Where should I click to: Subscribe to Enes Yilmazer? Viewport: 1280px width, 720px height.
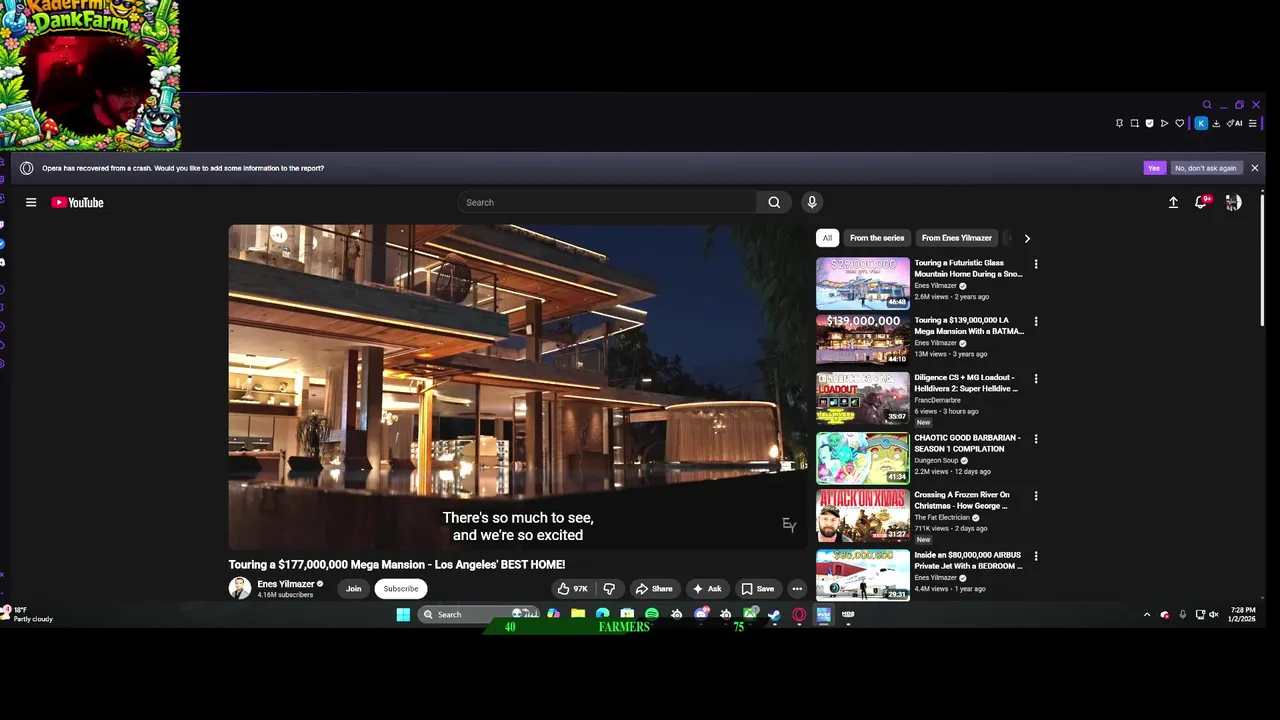point(401,589)
